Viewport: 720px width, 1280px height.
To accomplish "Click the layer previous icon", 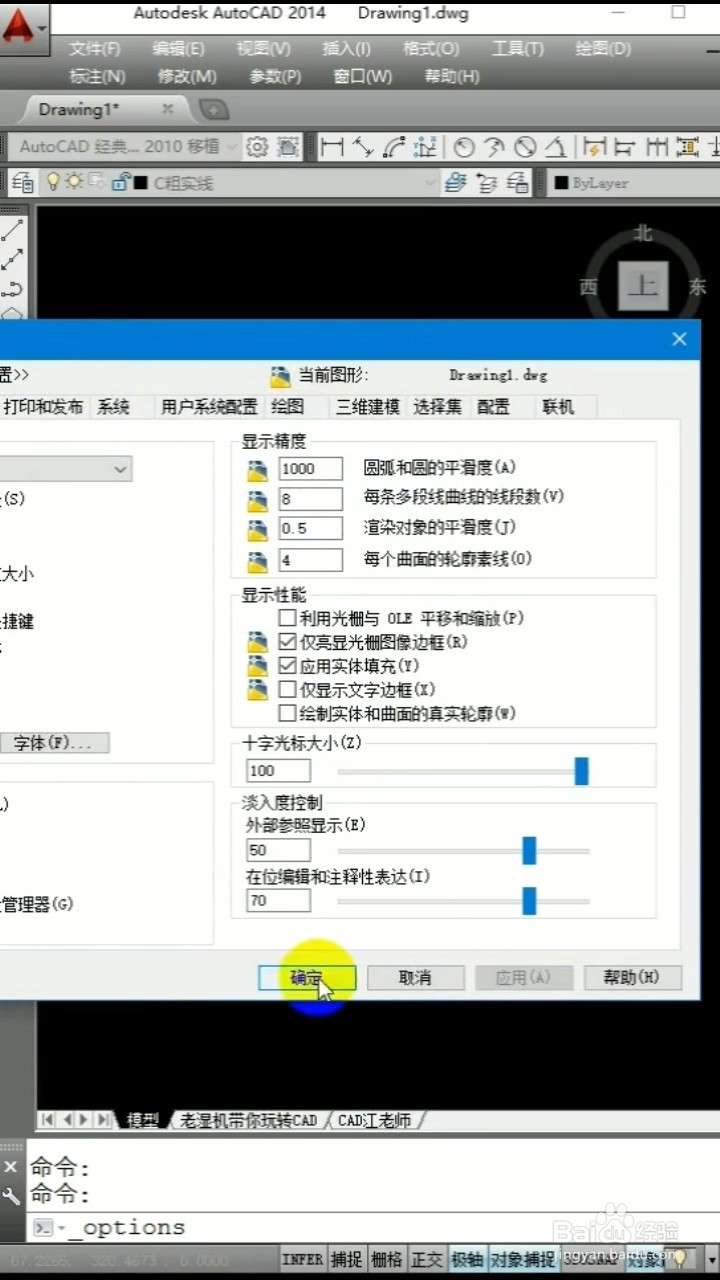I will [487, 183].
